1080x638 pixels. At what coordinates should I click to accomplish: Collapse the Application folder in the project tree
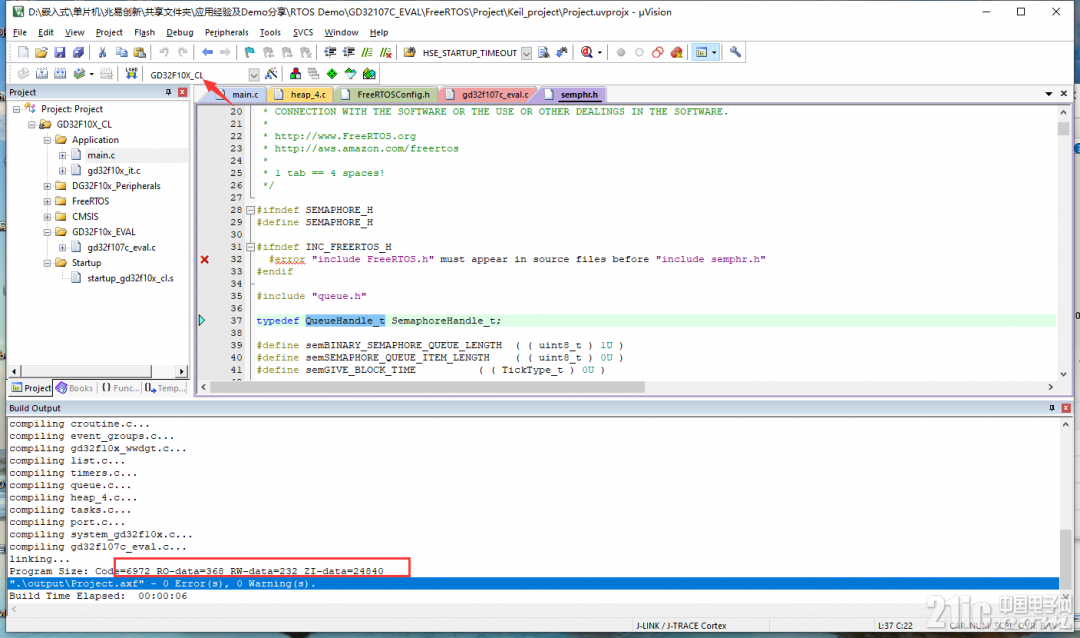pos(47,140)
